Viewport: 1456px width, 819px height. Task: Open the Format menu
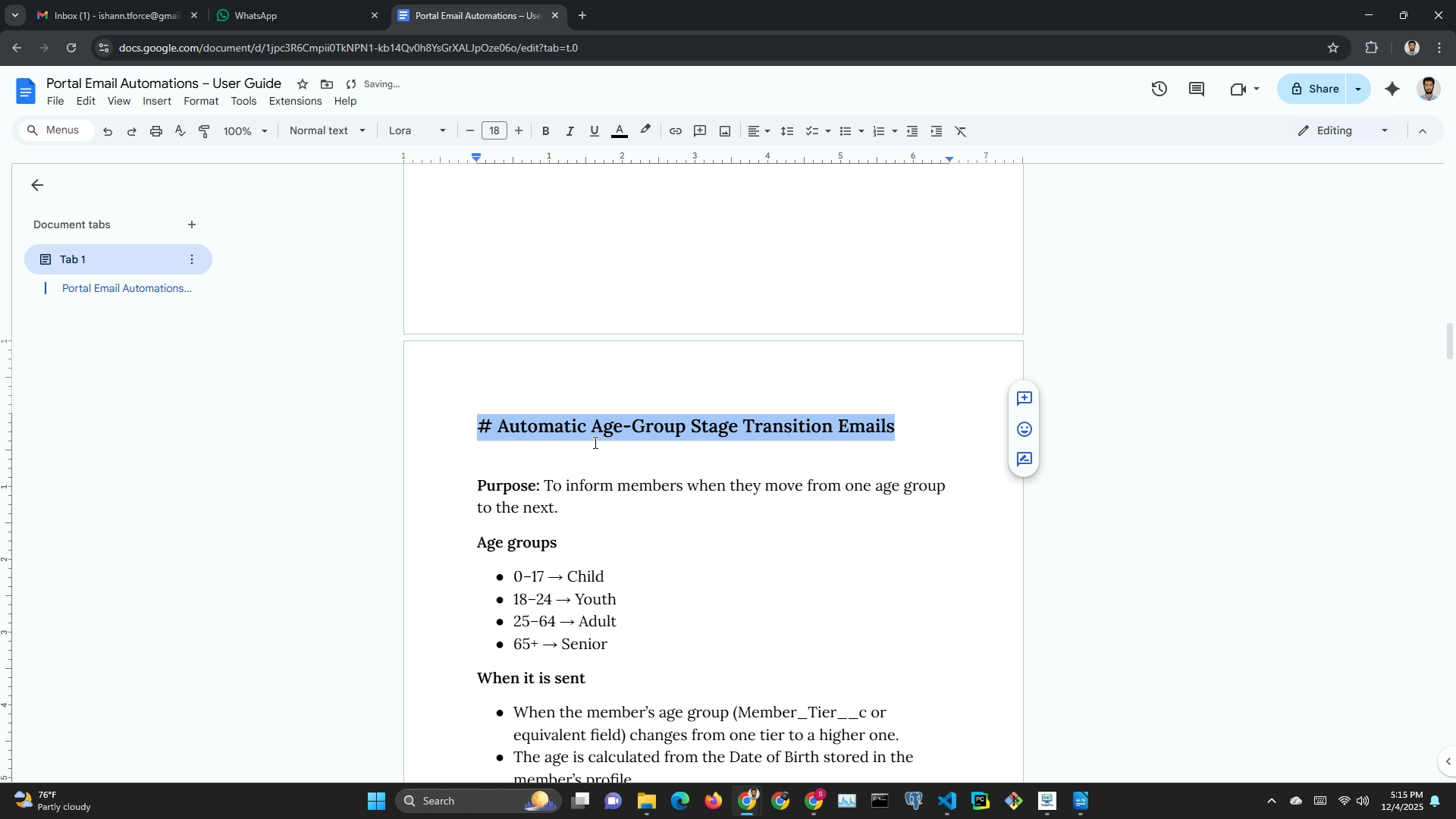pyautogui.click(x=200, y=102)
